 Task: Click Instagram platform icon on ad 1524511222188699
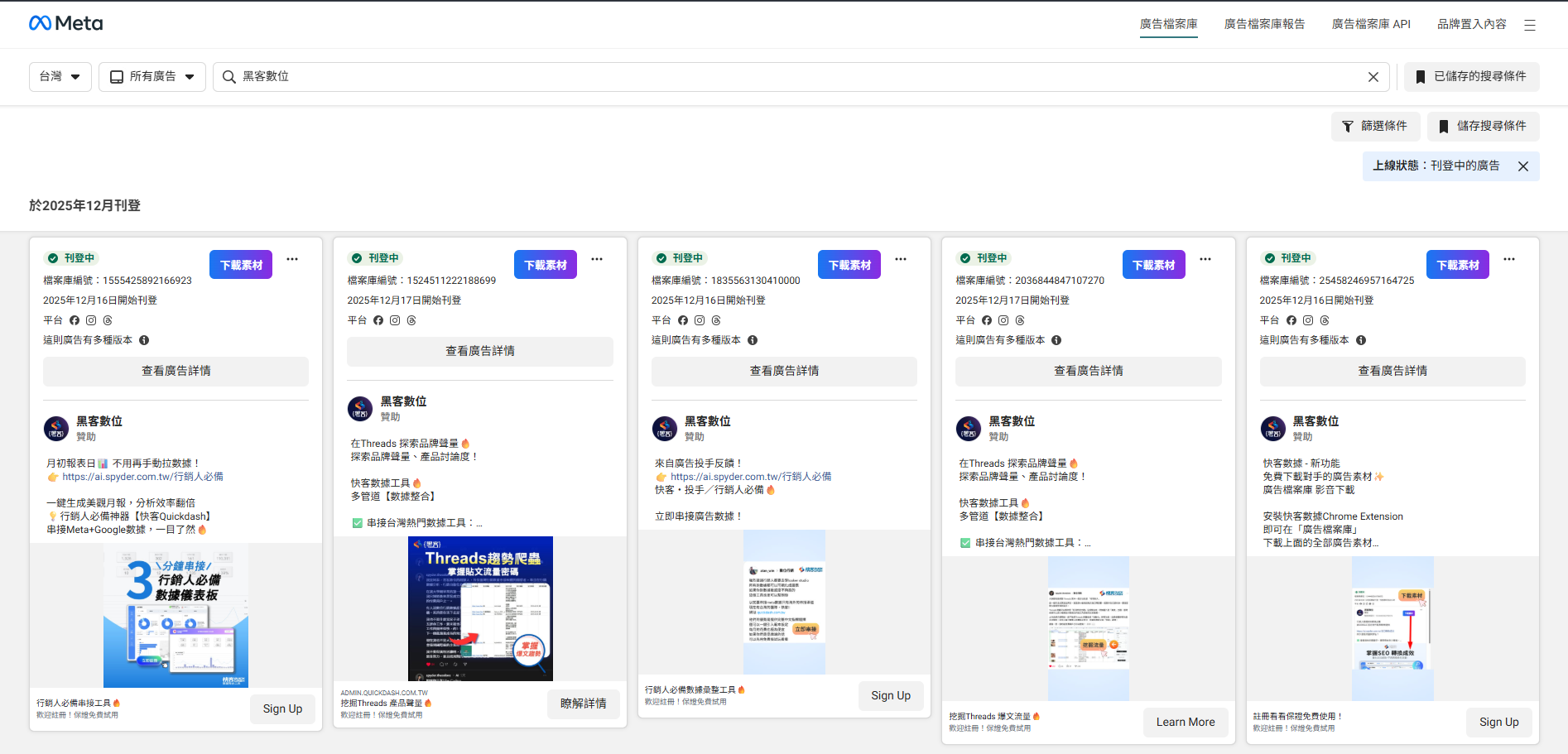click(395, 320)
